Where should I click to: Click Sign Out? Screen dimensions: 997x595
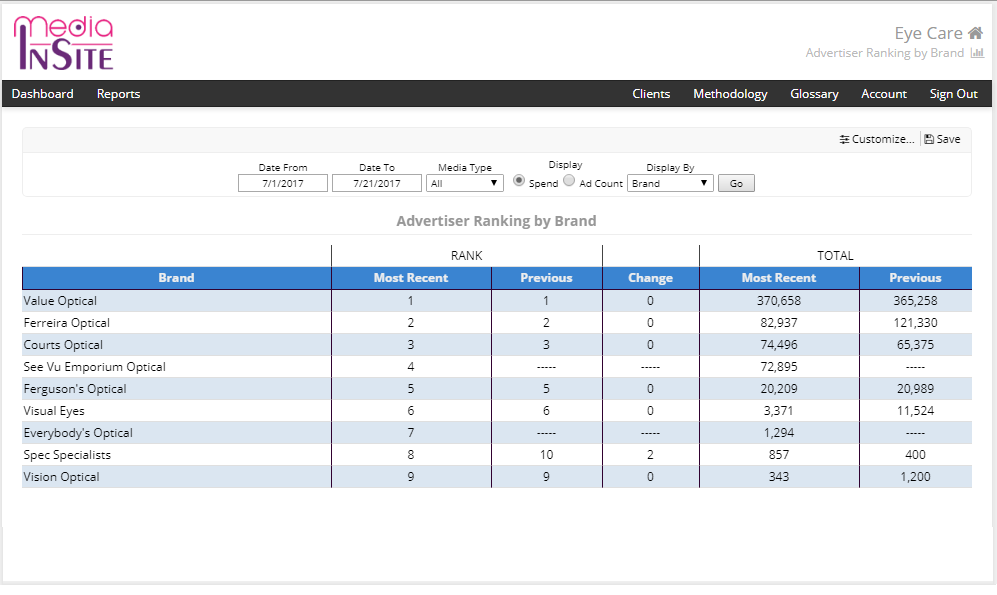point(953,93)
